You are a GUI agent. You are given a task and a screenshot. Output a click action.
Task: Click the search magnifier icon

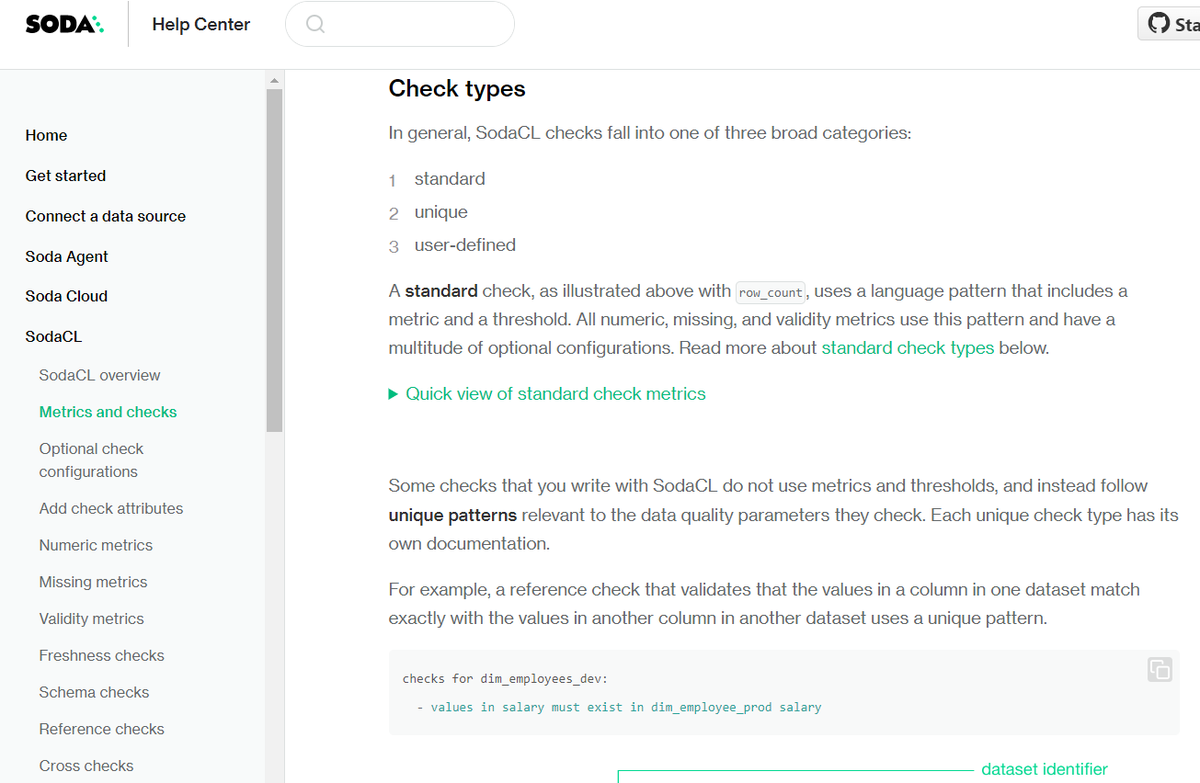point(316,24)
